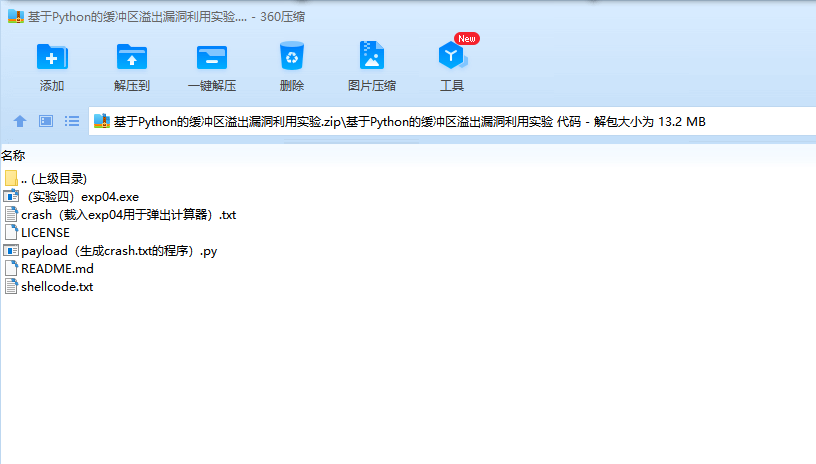Click the archive icon in address bar

coord(101,121)
